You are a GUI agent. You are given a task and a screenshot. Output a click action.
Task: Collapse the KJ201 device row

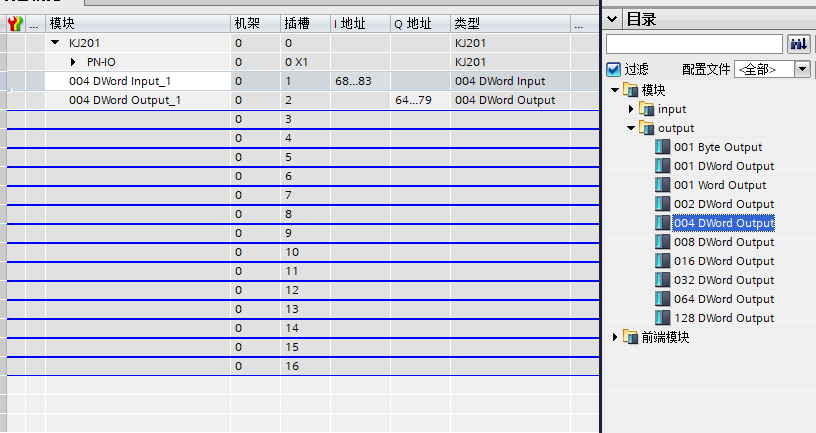(x=55, y=43)
